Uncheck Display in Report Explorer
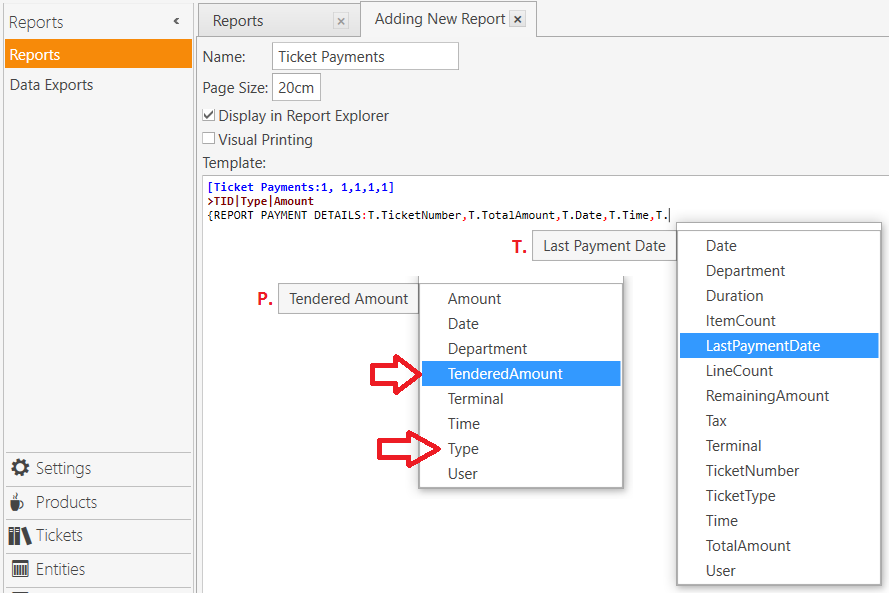Screen dimensions: 889x593 click(209, 115)
